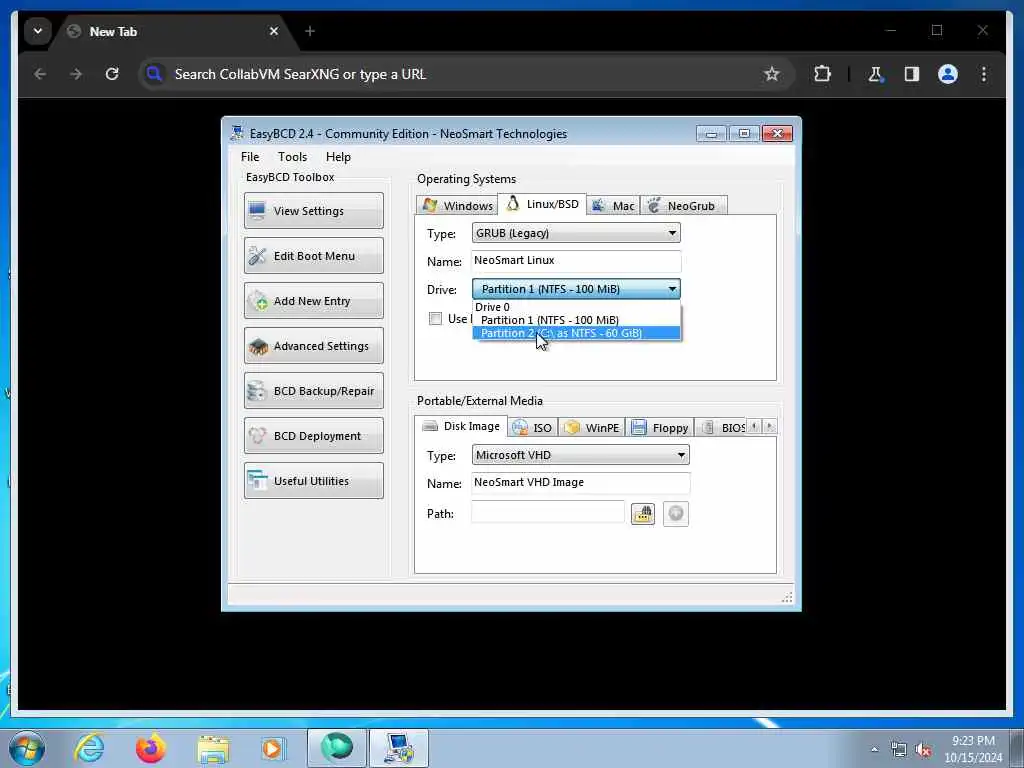The image size is (1024, 768).
Task: Choose Partition 1 (NTFS - 100 MiB) from list
Action: click(576, 320)
